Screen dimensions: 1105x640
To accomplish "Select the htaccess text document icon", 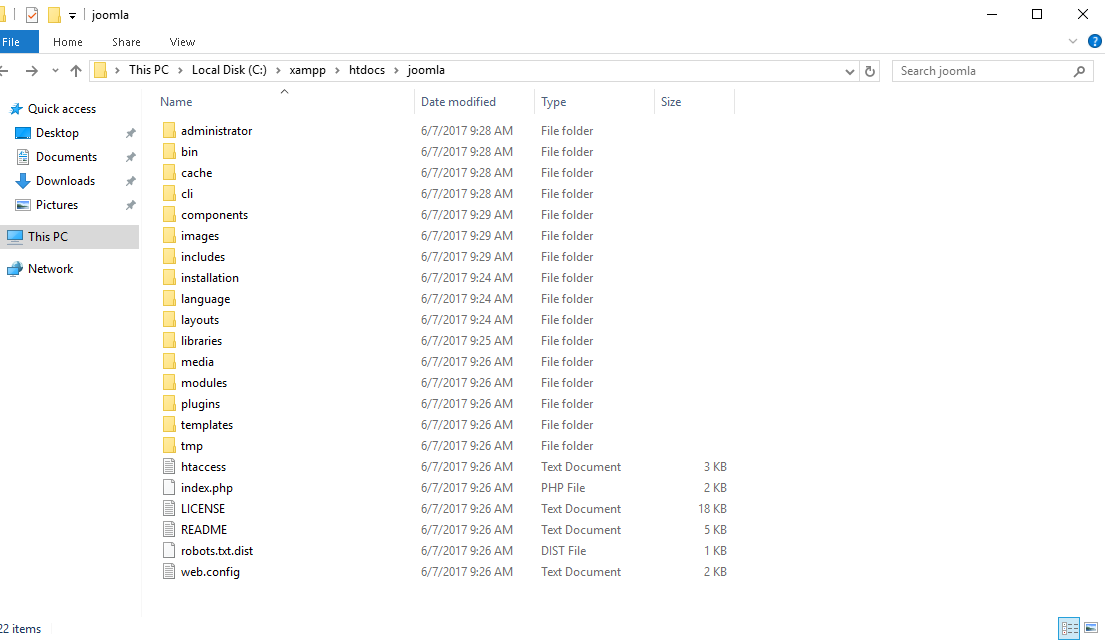I will pos(169,467).
